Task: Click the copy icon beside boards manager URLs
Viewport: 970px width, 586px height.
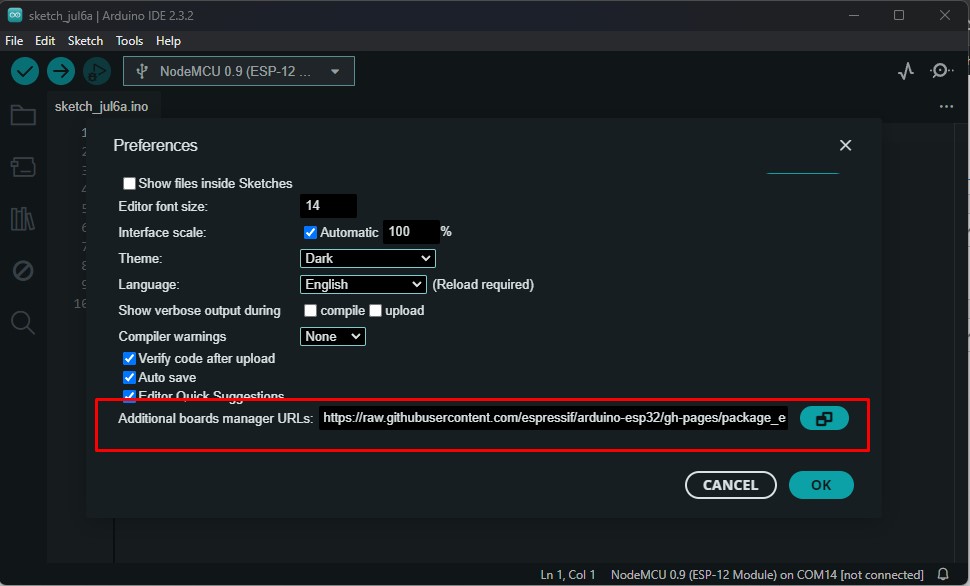Action: point(823,418)
